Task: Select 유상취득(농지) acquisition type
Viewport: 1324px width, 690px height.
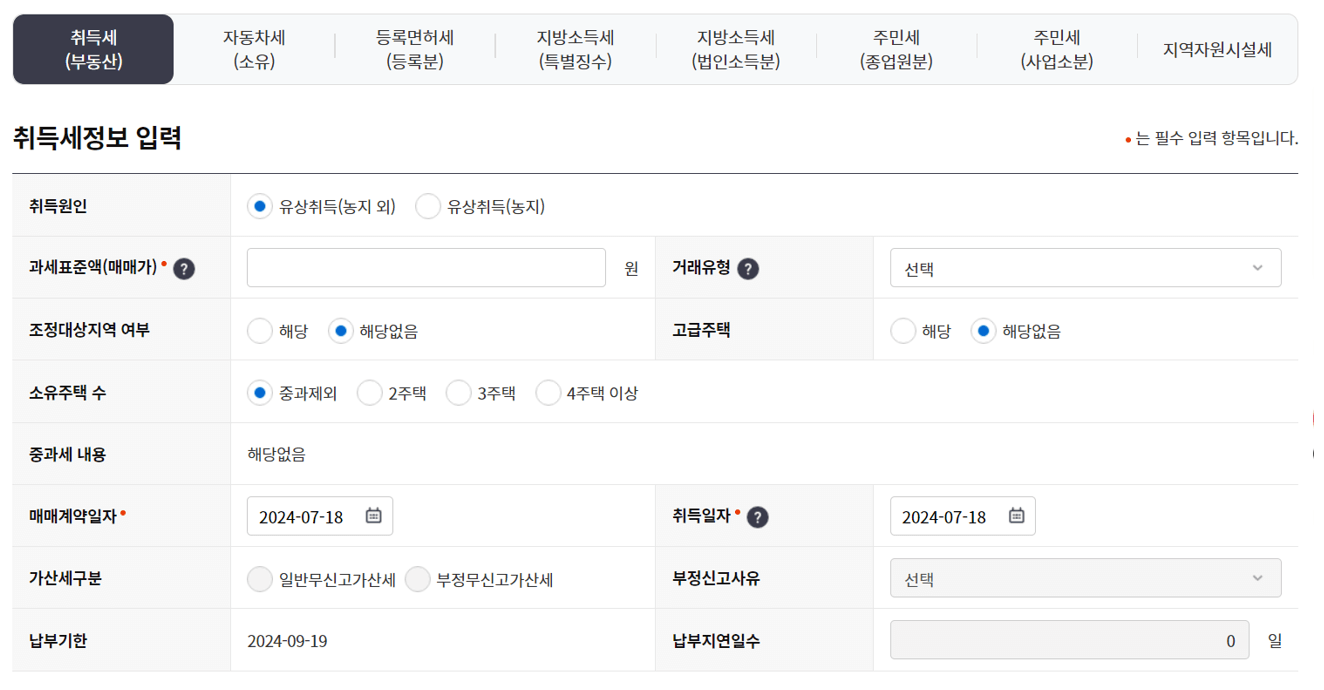Action: (x=428, y=206)
